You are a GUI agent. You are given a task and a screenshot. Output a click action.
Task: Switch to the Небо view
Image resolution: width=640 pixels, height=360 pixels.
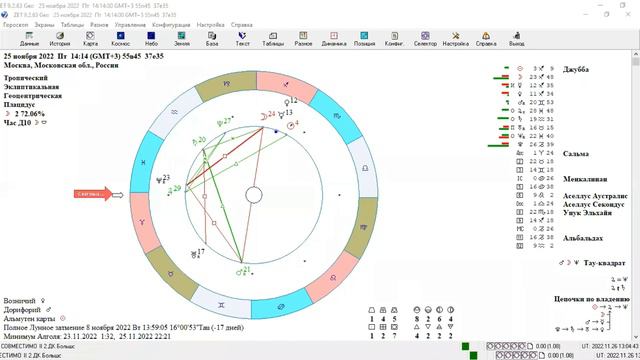(151, 39)
